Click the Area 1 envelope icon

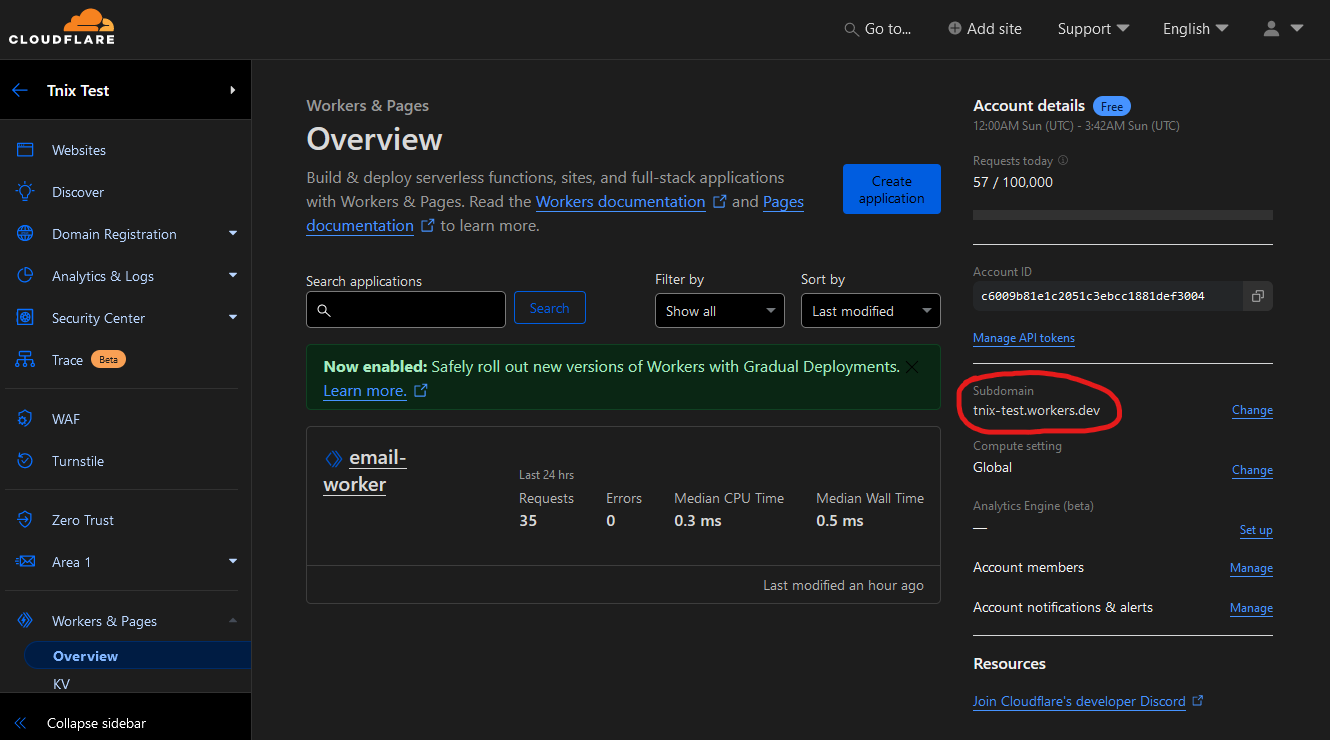pyautogui.click(x=26, y=562)
